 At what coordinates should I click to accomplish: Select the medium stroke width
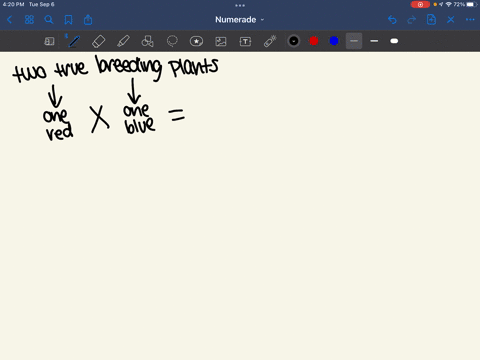coord(374,41)
